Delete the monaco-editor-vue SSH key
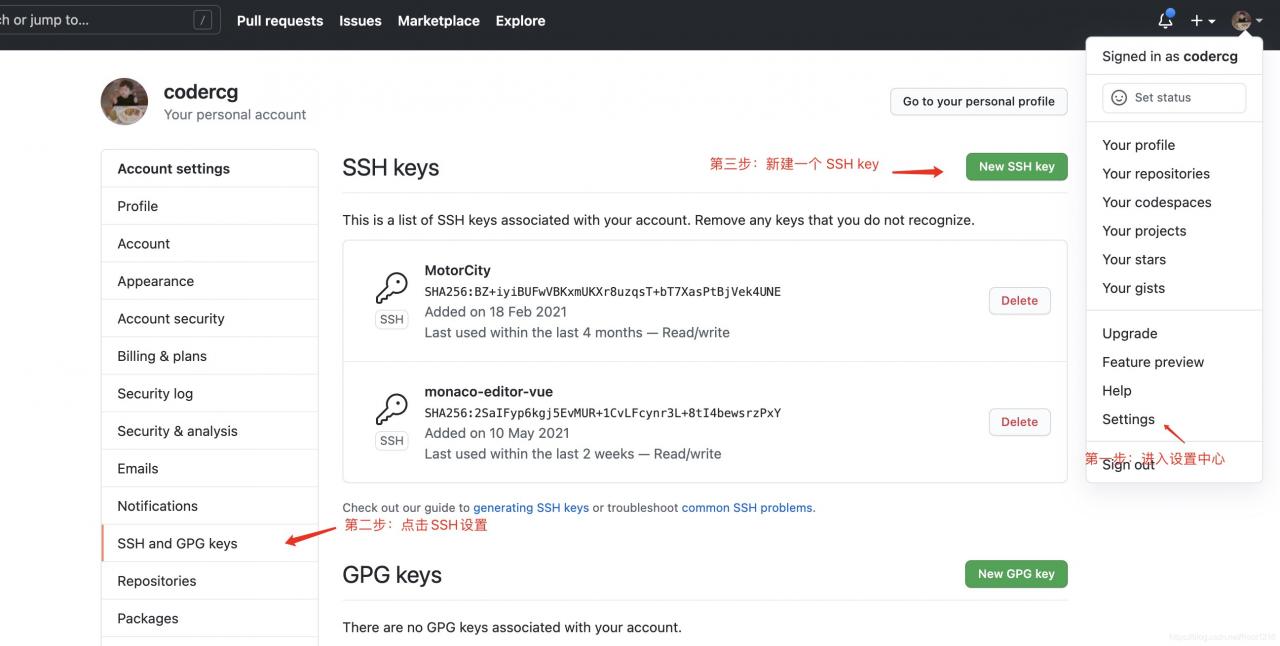1280x646 pixels. tap(1019, 422)
